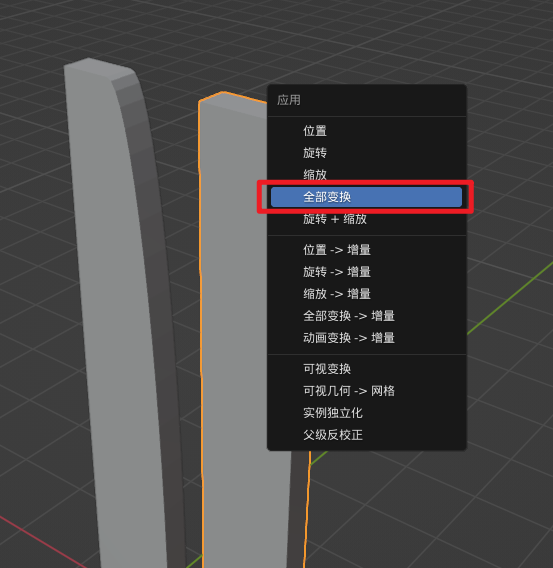Choose 缩放 in the Apply menu
Screen dimensions: 553x568
[366, 175]
